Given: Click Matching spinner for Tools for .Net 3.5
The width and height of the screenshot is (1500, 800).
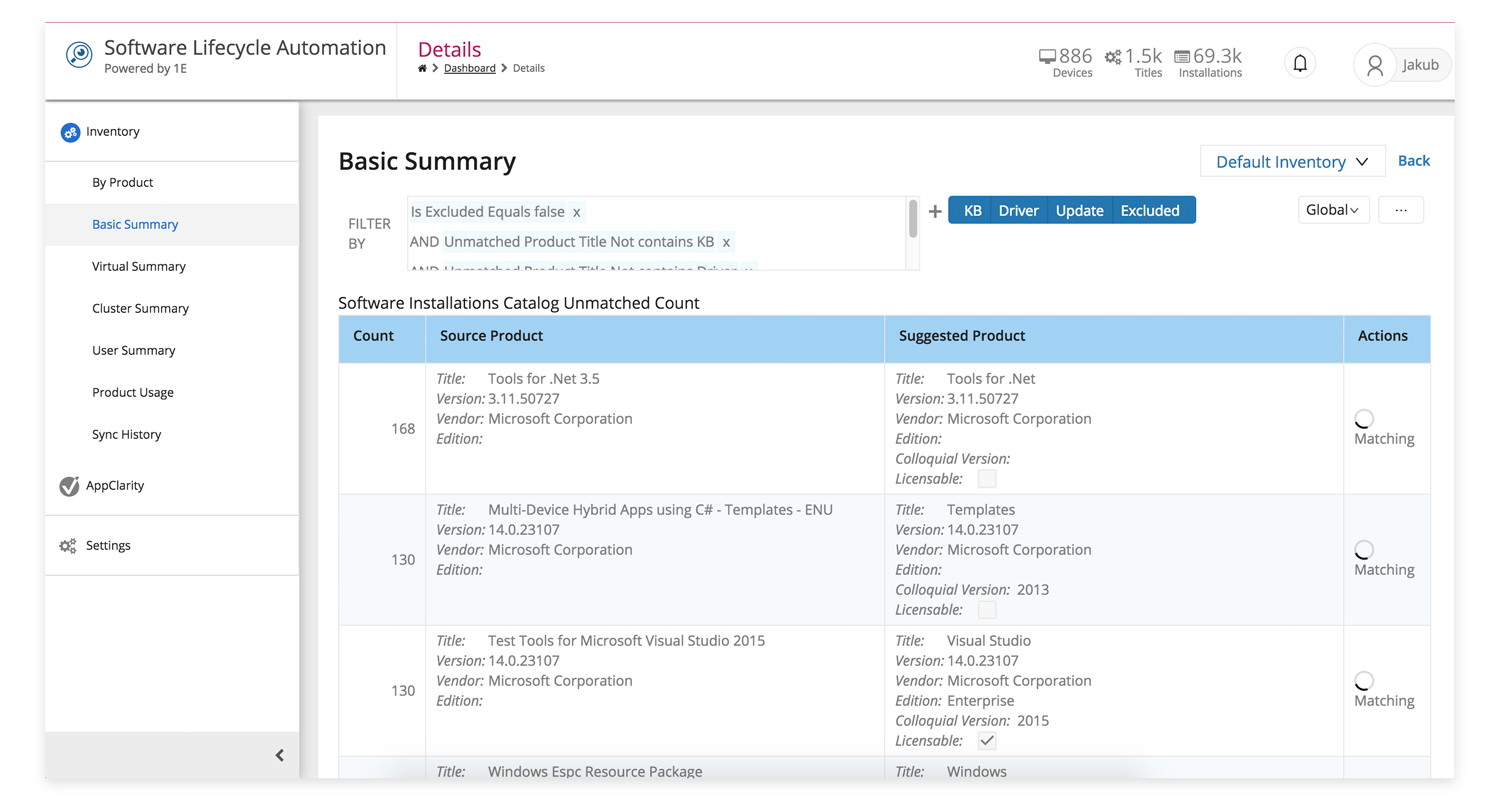Looking at the screenshot, I should [1364, 419].
